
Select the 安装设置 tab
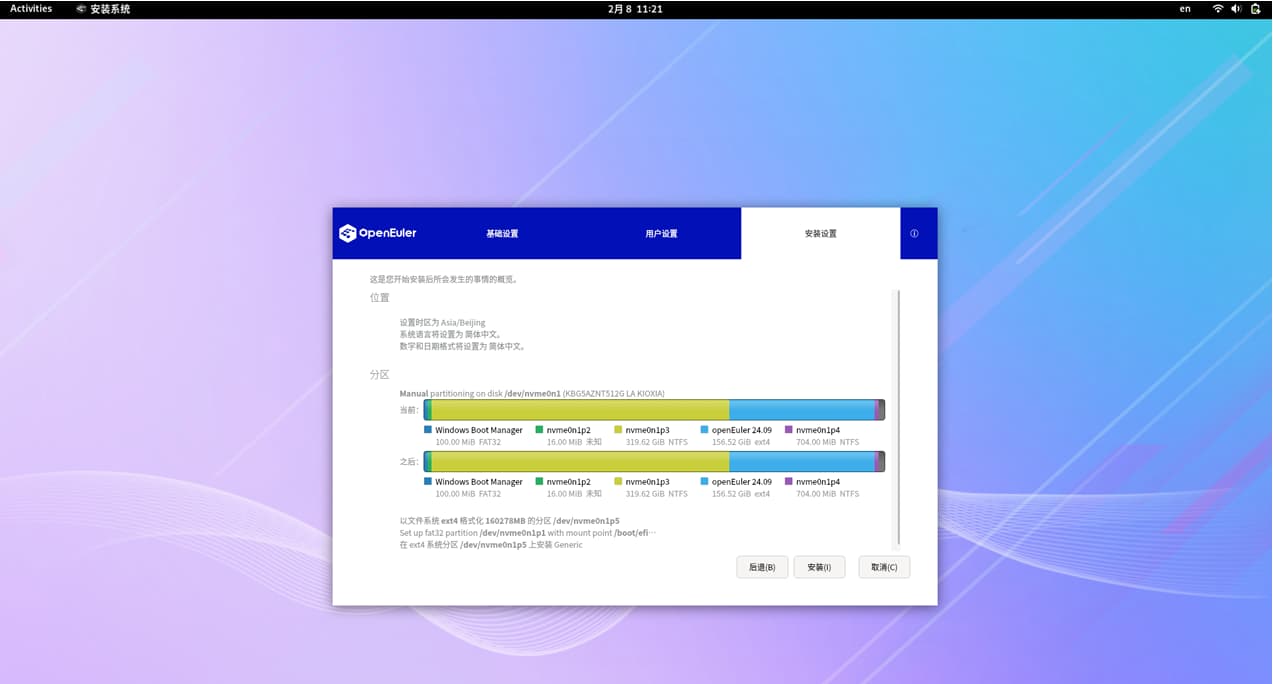(820, 234)
